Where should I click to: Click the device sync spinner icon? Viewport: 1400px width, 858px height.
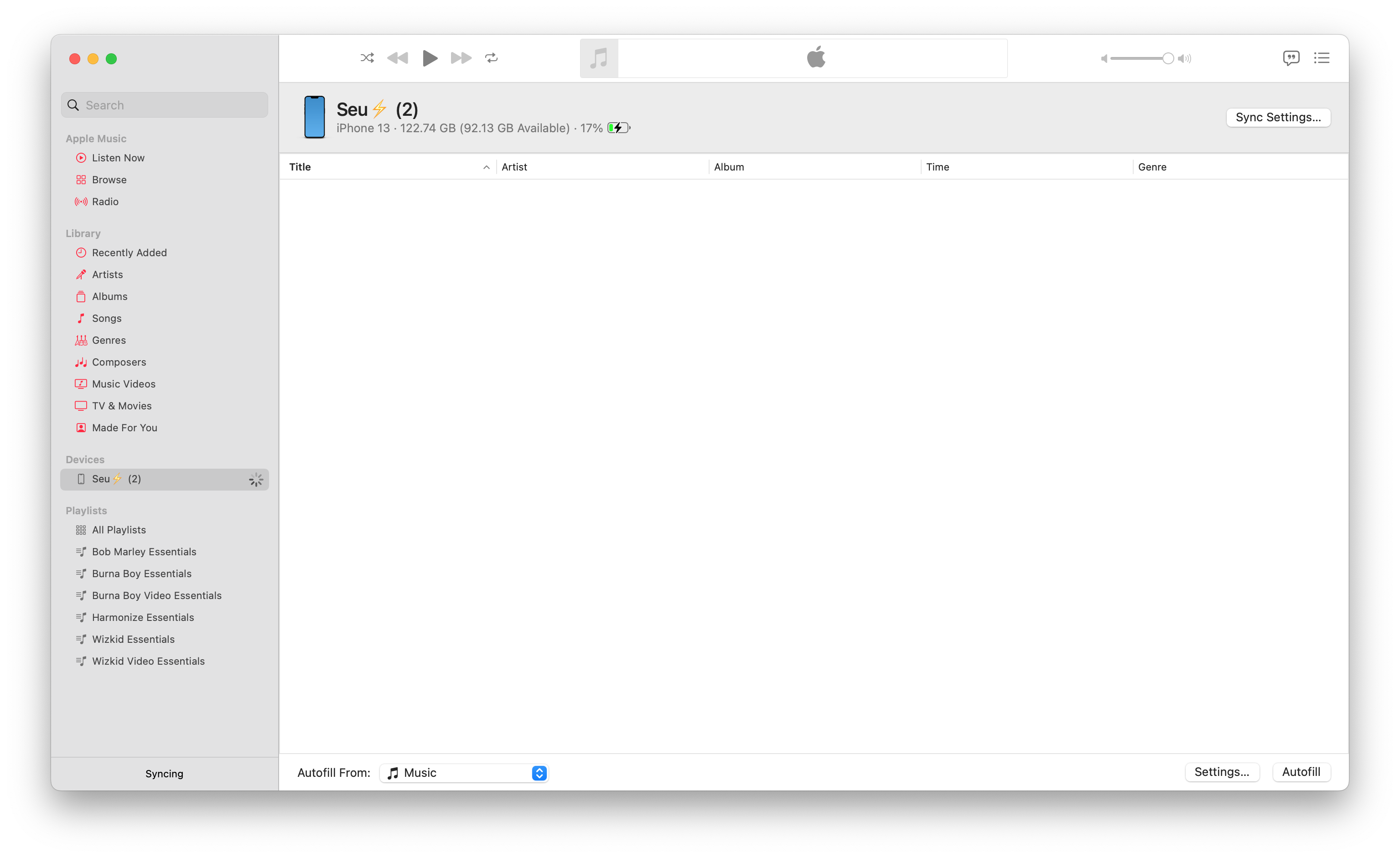click(255, 479)
